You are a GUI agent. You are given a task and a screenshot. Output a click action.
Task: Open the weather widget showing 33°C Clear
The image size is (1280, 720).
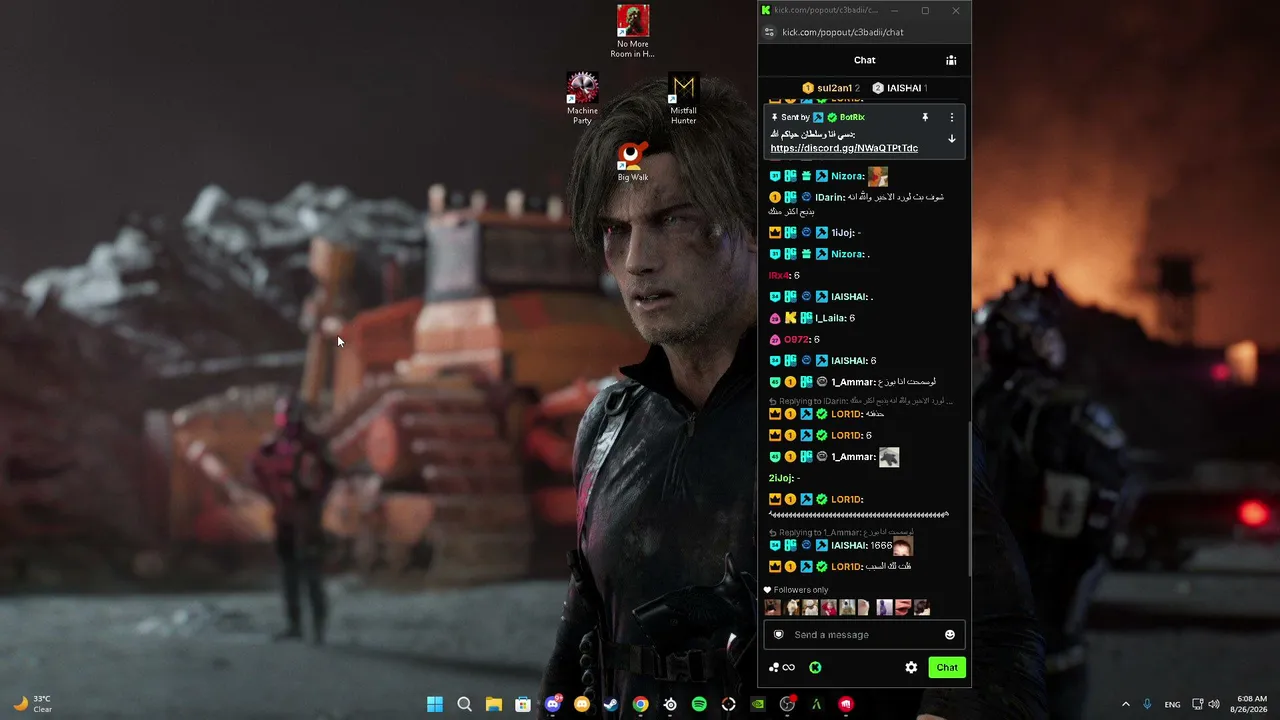pyautogui.click(x=31, y=704)
